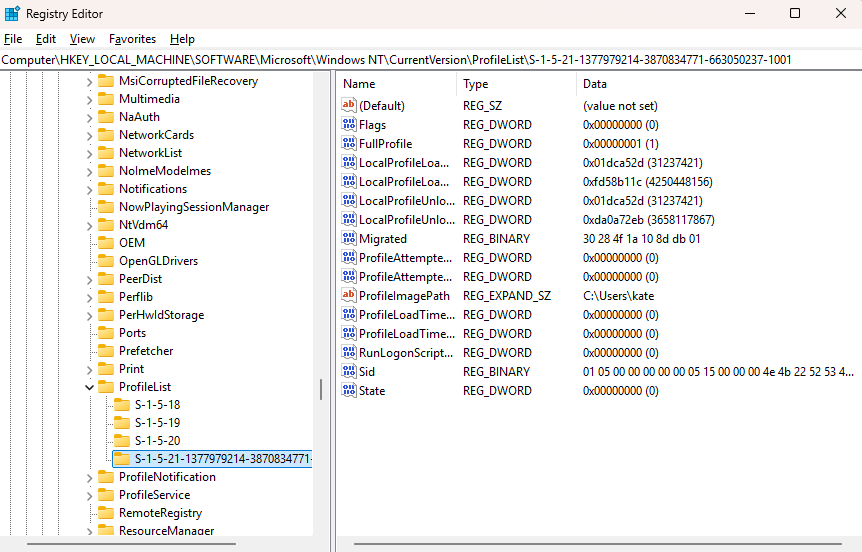Select the S-1-5-18 folder icon
The image size is (862, 552).
tap(122, 405)
